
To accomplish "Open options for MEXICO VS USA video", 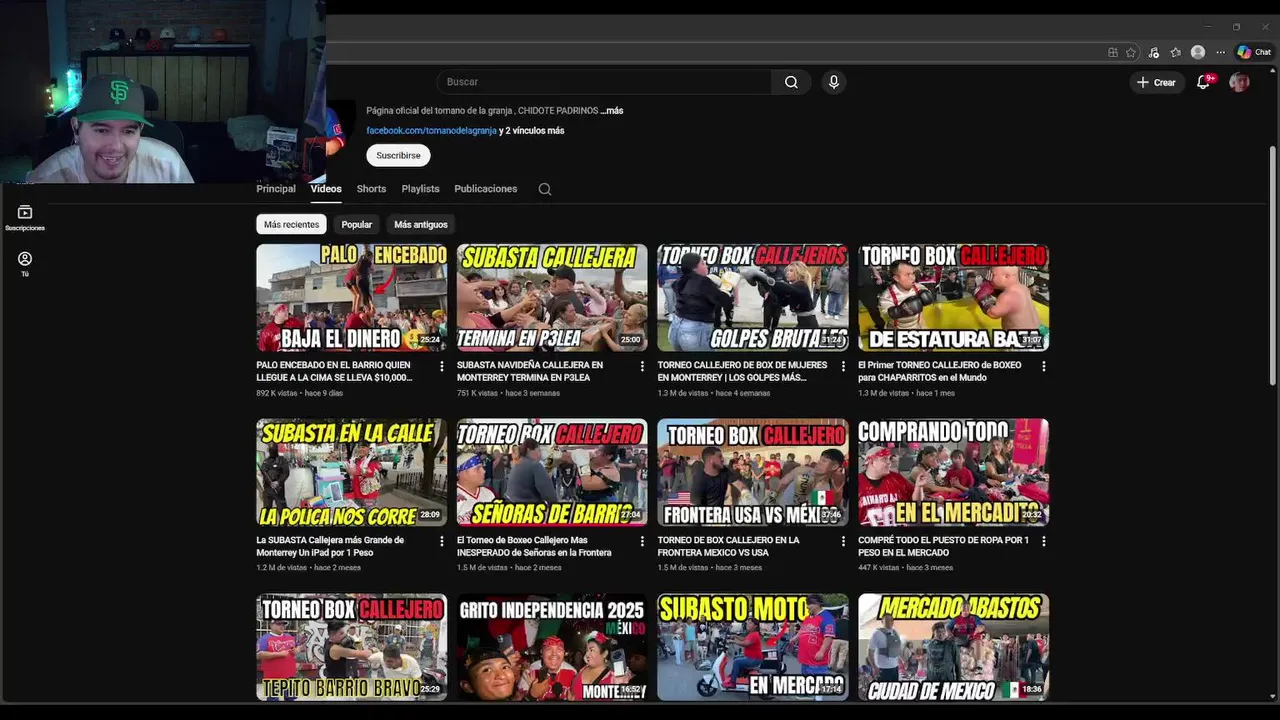I will tap(843, 541).
